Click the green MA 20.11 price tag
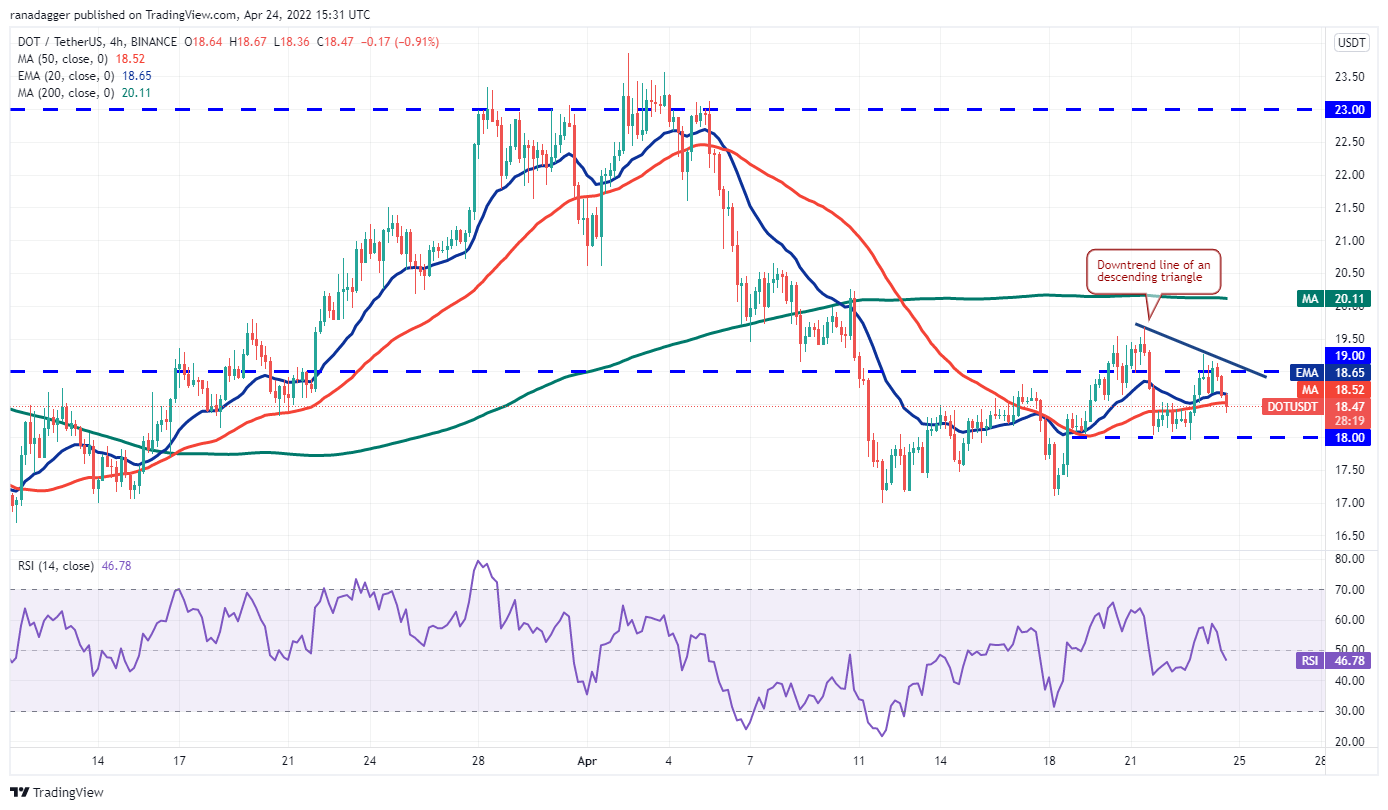This screenshot has width=1388, height=810. (1337, 297)
